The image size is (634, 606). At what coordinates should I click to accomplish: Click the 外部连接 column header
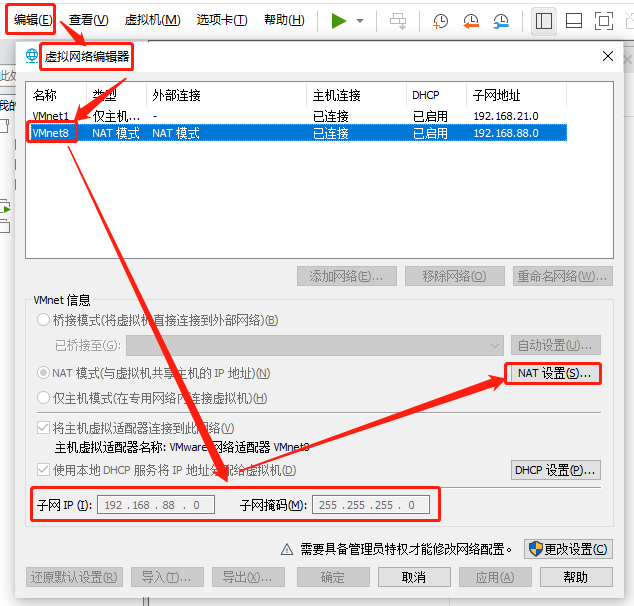(x=226, y=95)
